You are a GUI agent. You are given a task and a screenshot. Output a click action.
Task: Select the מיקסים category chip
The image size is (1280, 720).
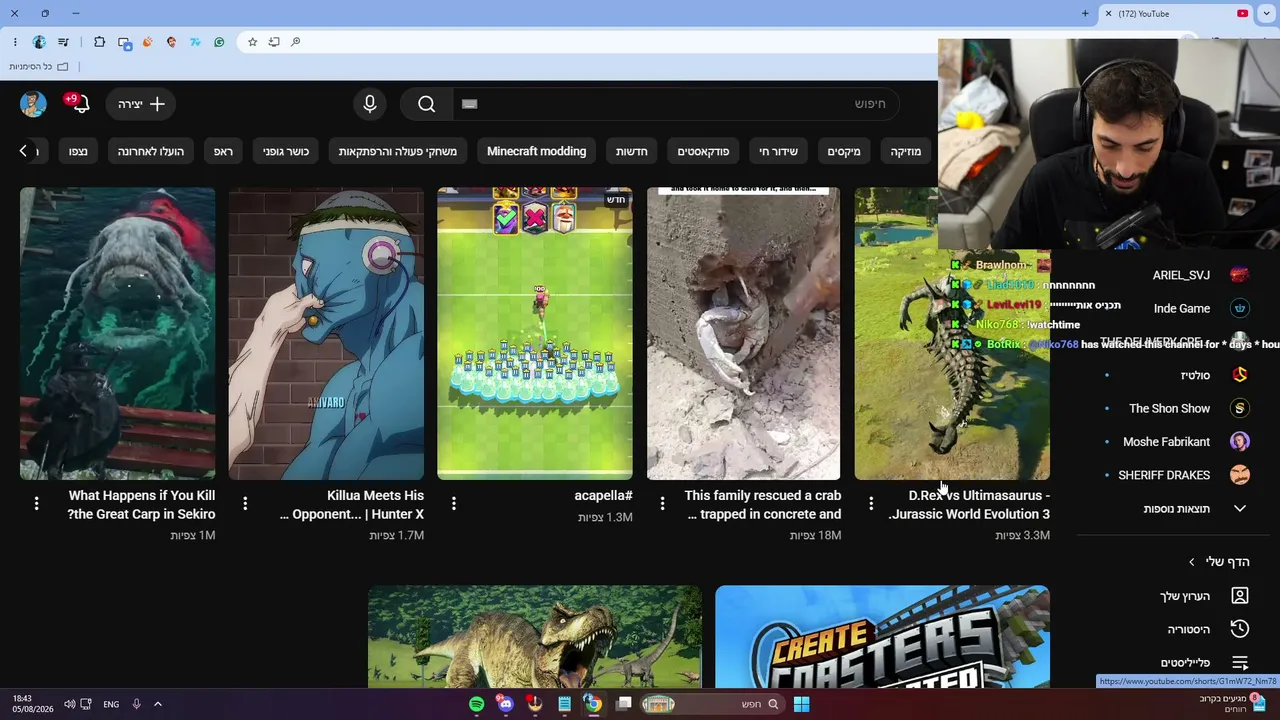tap(844, 151)
